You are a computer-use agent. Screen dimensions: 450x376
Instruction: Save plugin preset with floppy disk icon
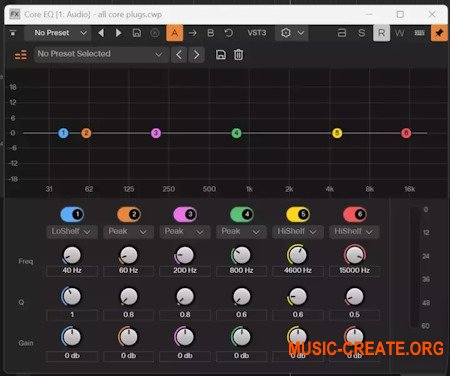(221, 54)
